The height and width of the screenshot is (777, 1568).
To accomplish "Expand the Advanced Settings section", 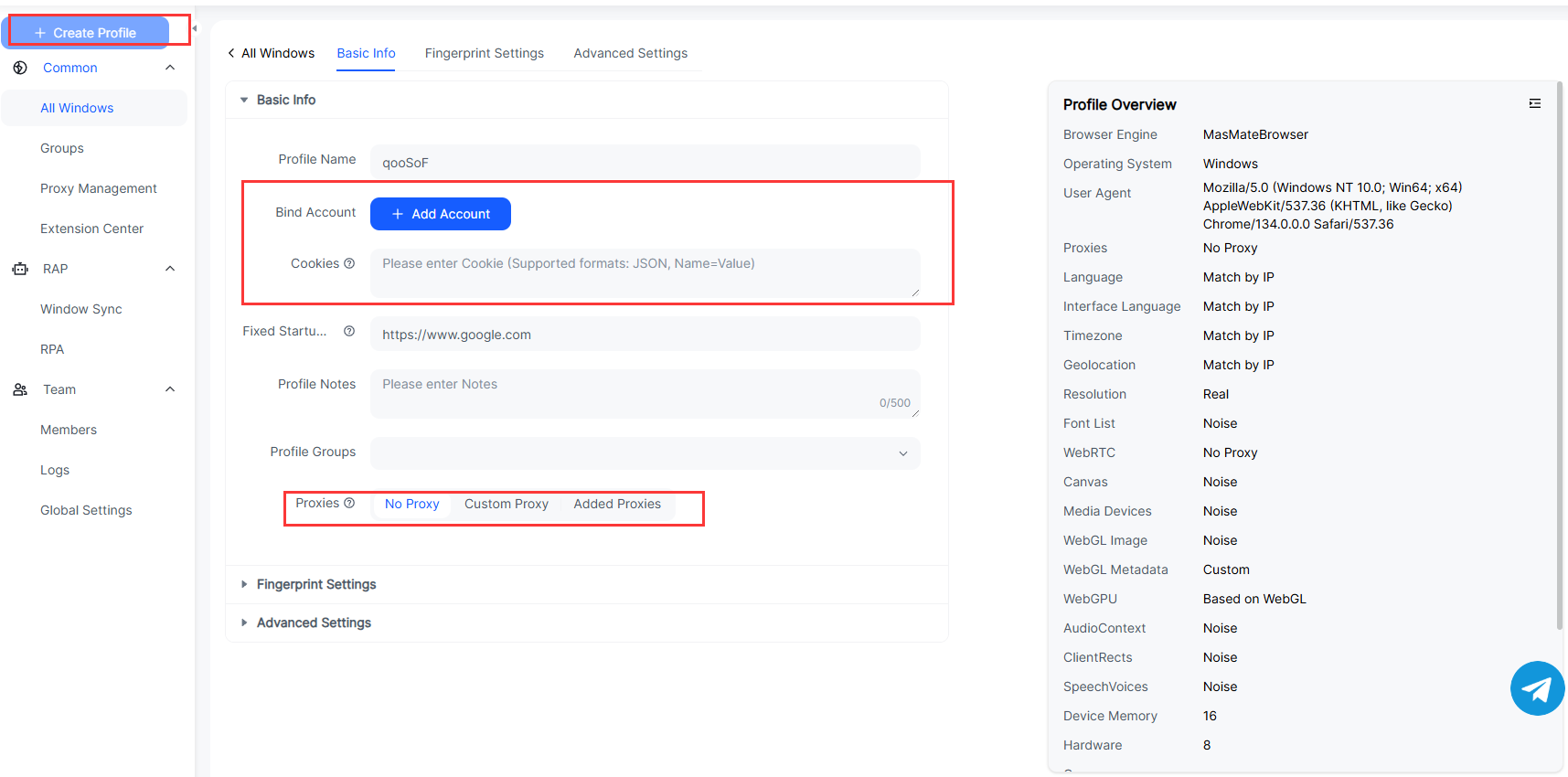I will [x=314, y=623].
